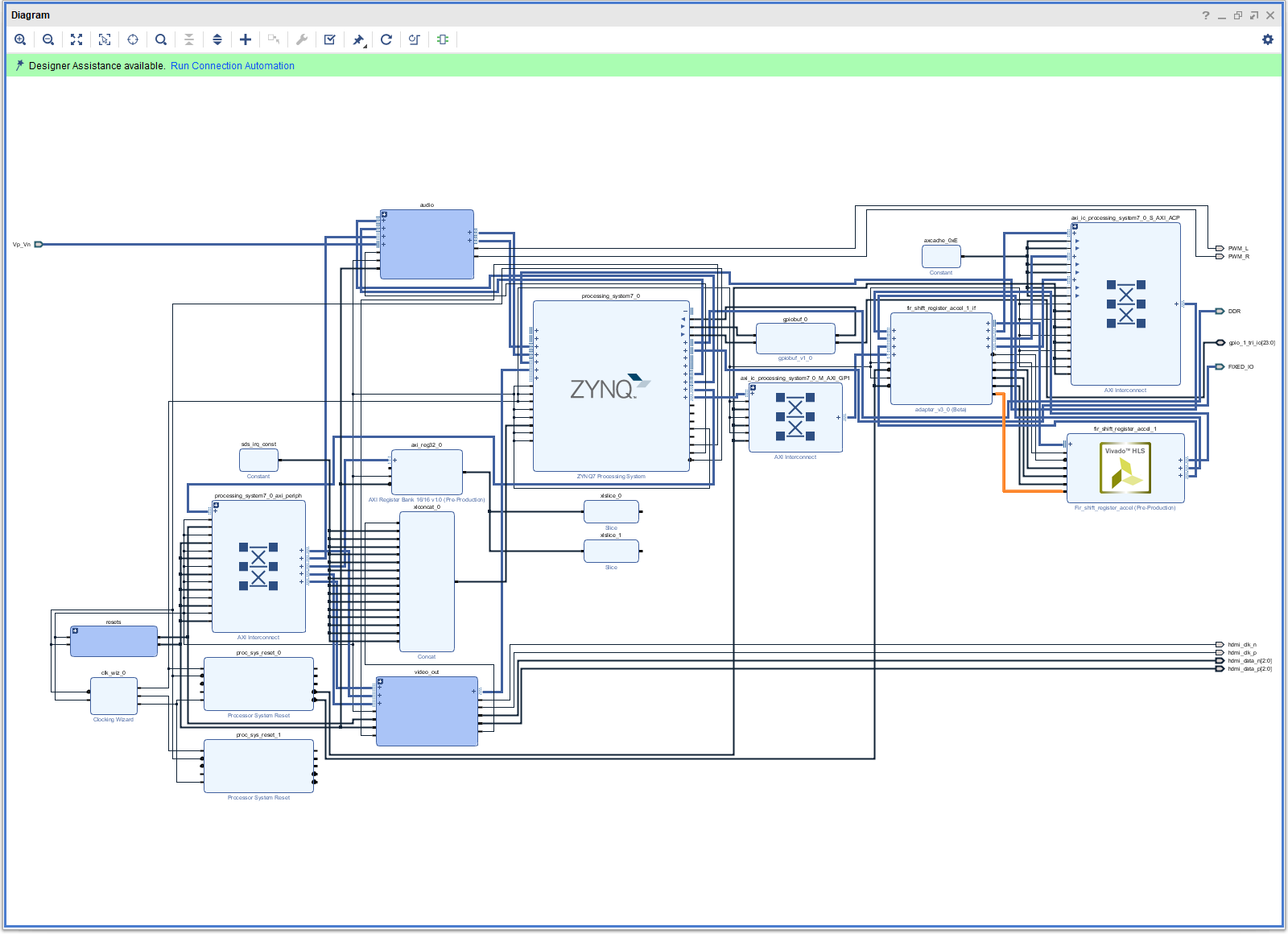This screenshot has width=1288, height=934.
Task: Click the Regenerate Layout refresh icon
Action: [386, 39]
